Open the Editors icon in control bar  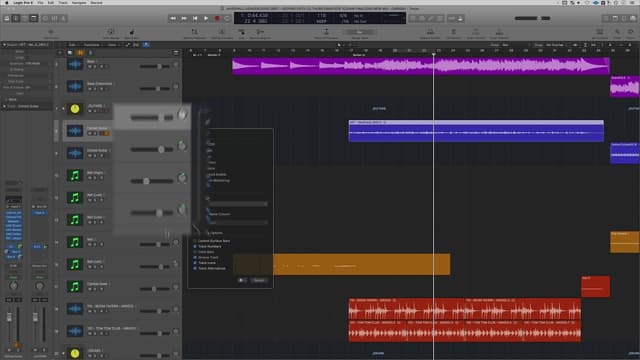pyautogui.click(x=63, y=18)
